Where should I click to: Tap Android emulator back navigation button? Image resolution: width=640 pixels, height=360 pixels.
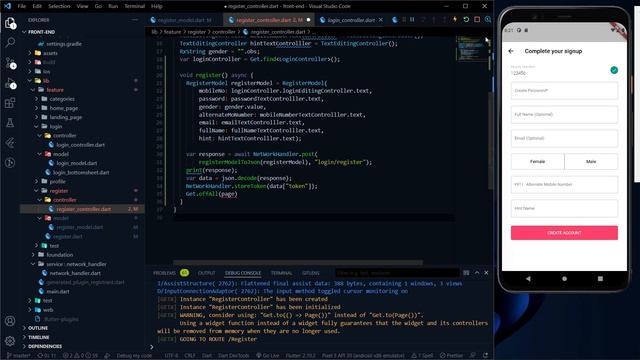pos(528,279)
